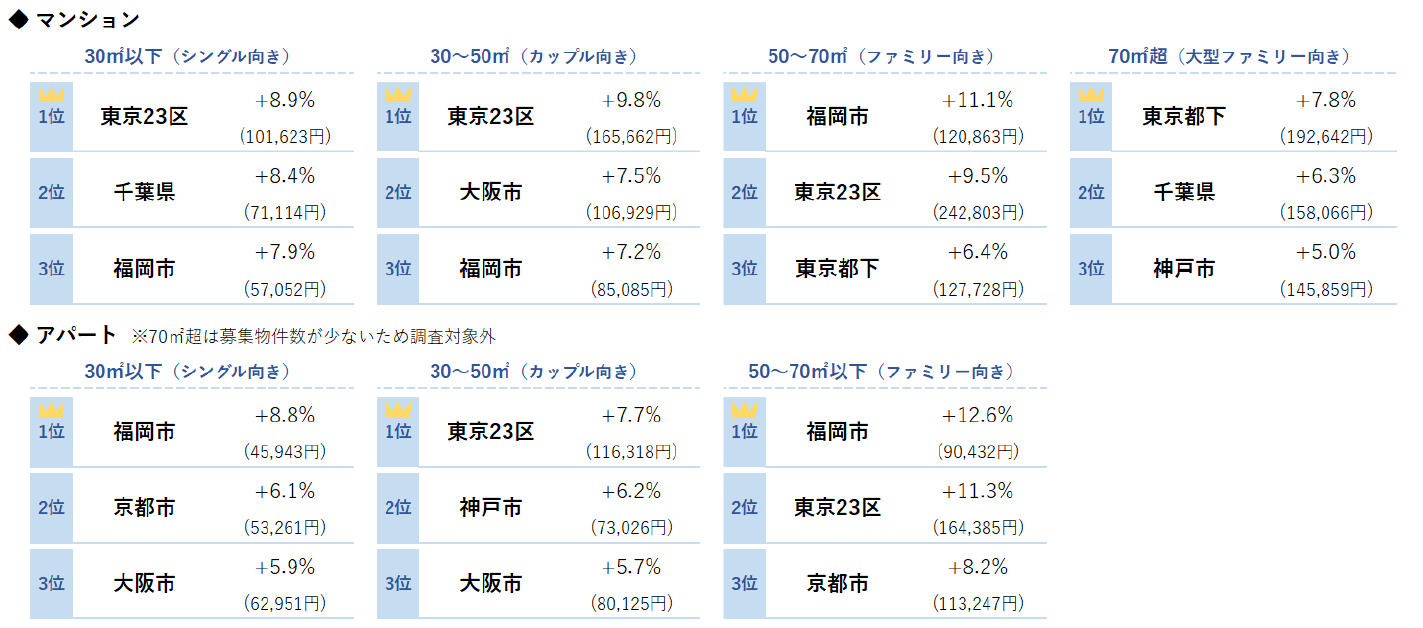Viewport: 1423px width, 628px height.
Task: Click 千葉県 in マンション 30㎡以下 ranking
Action: click(x=144, y=192)
